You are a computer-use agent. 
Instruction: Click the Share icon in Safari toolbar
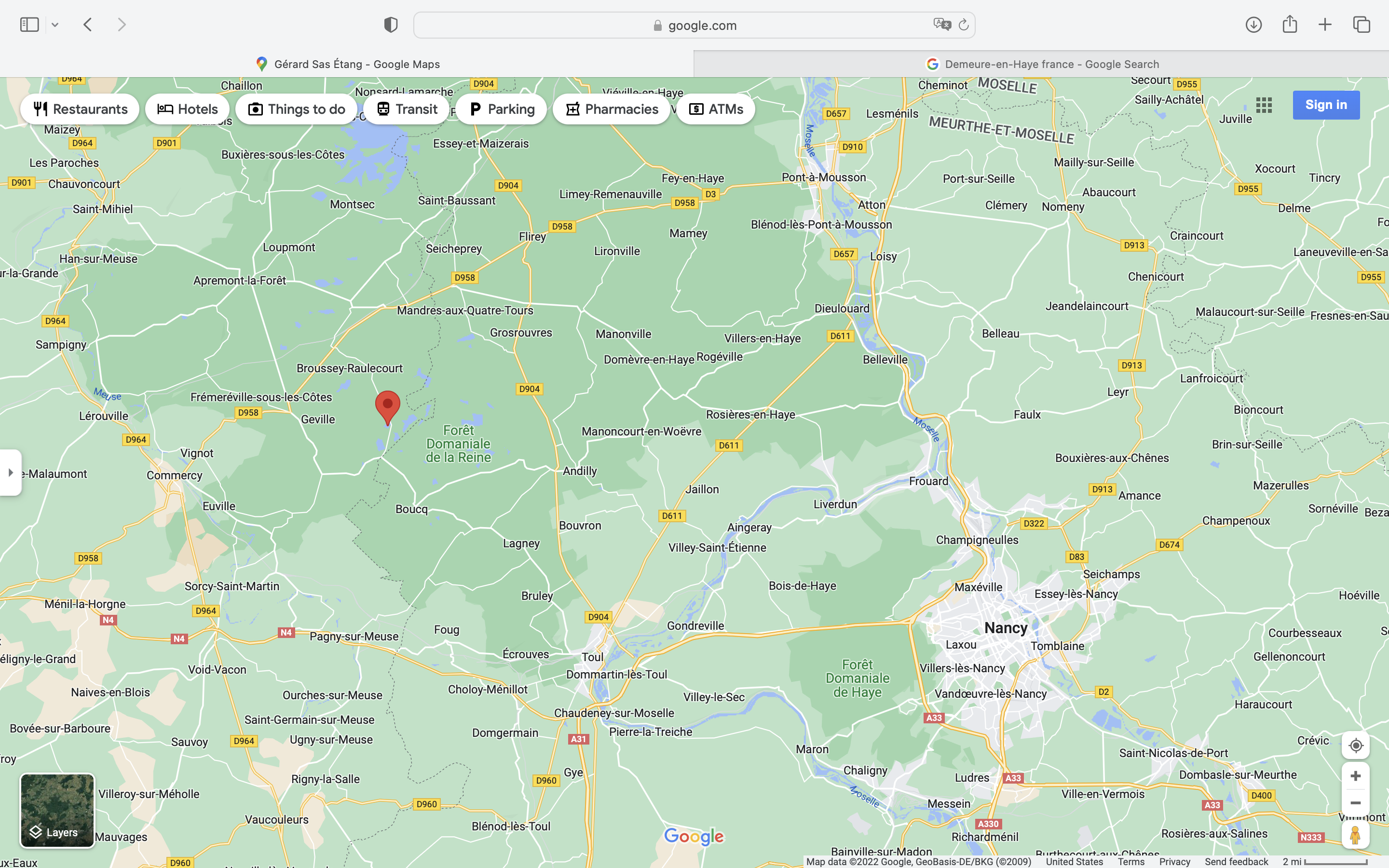1289,24
